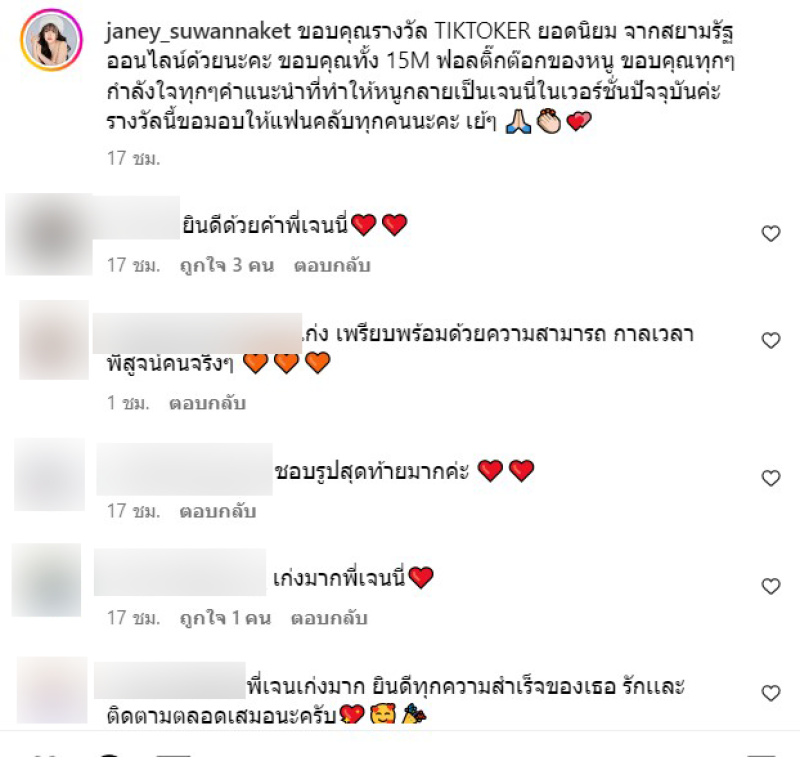
Task: Reply to the comment posted 1 ชม. ago
Action: pos(207,403)
